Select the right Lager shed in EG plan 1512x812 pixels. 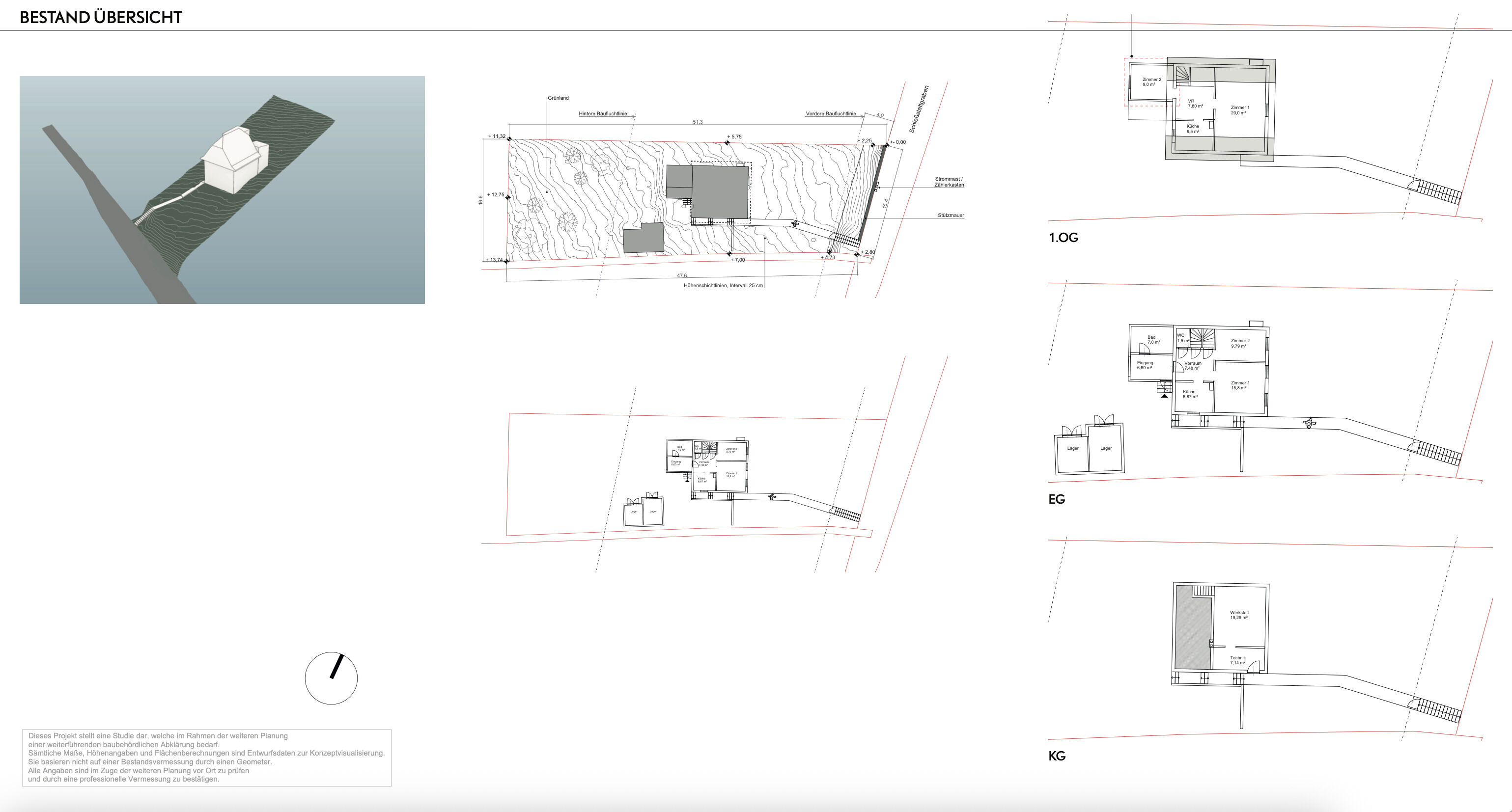pyautogui.click(x=1106, y=448)
